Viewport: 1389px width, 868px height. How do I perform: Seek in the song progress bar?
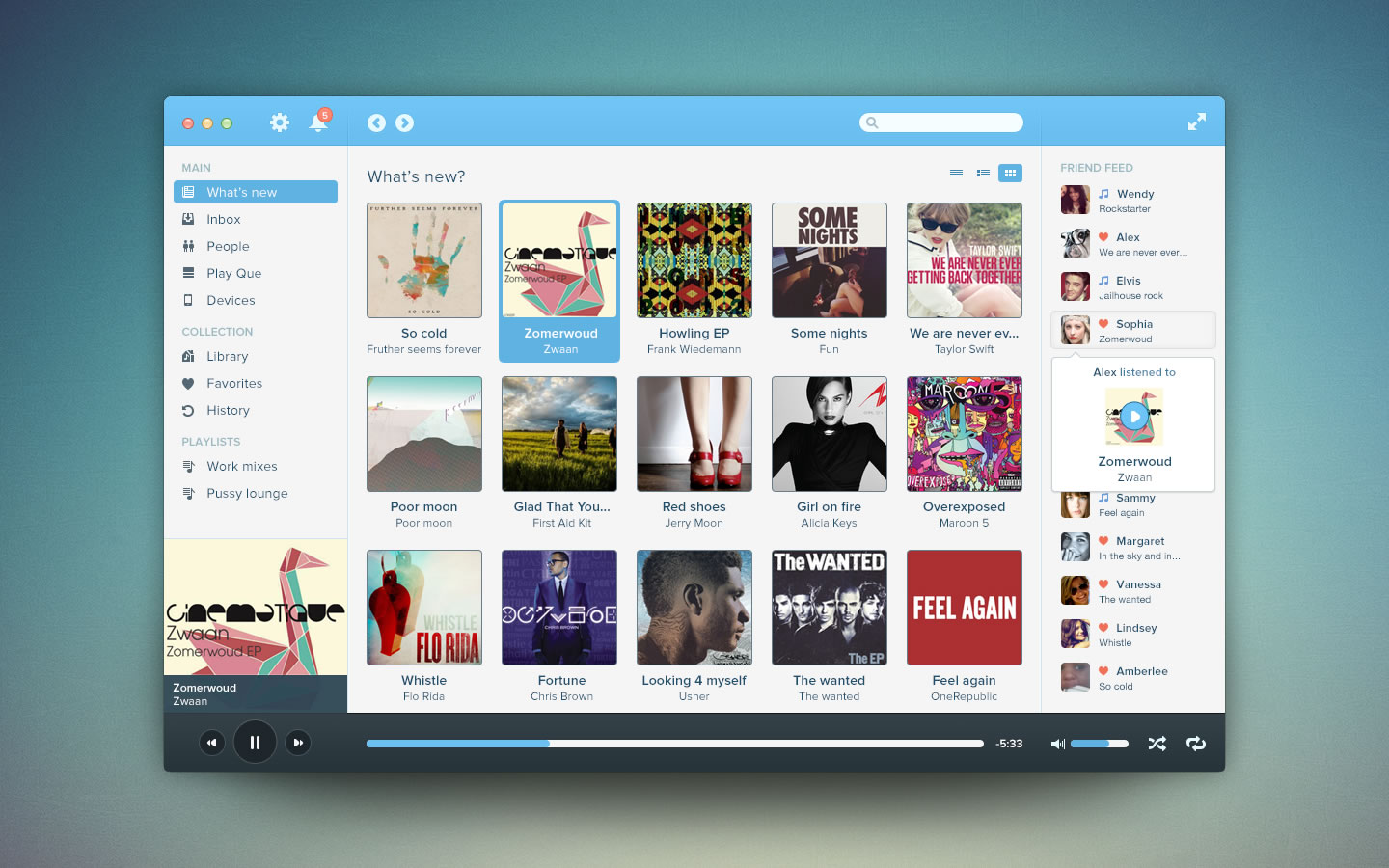point(675,744)
